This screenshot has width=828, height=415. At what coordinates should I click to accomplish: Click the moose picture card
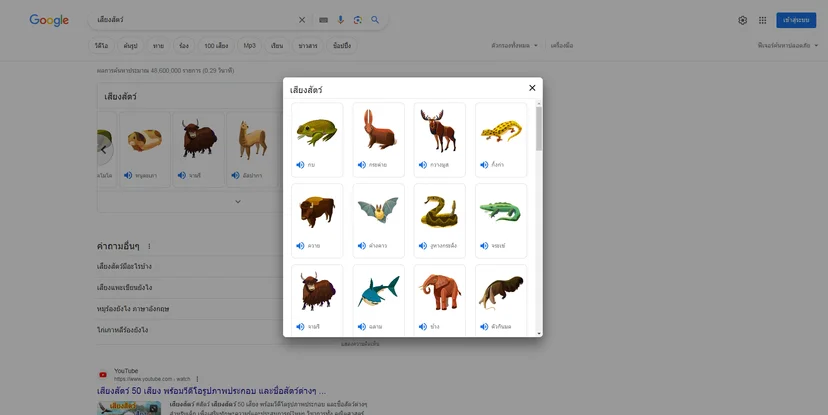tap(440, 139)
